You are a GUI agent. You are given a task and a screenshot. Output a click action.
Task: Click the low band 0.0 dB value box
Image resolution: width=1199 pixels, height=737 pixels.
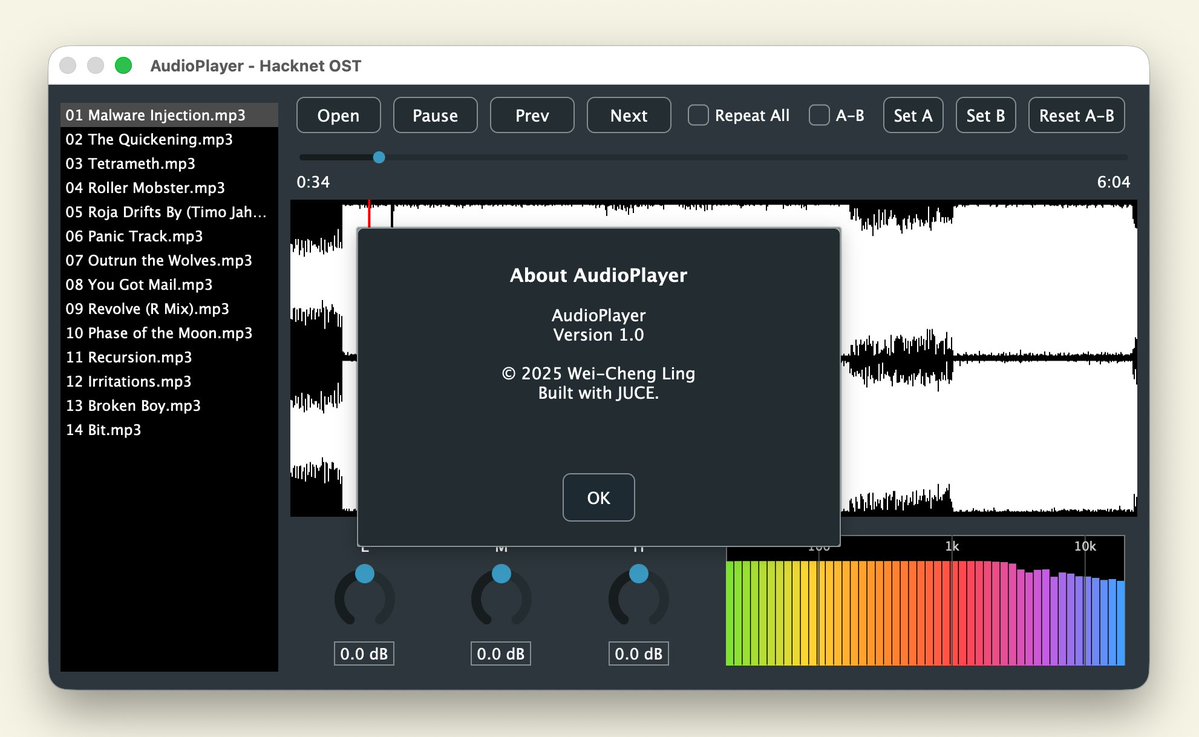(364, 654)
